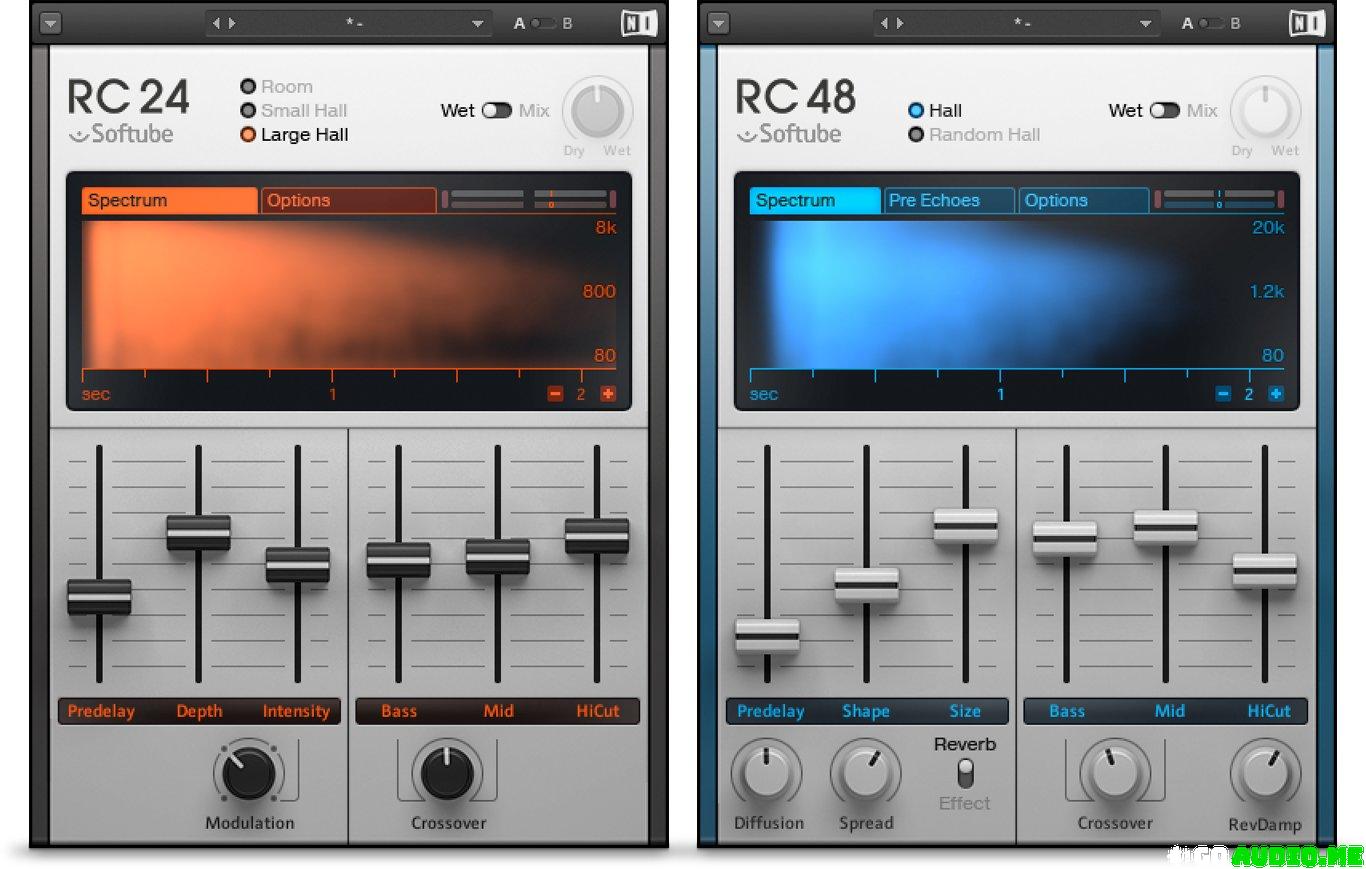Open the preset dropdown arrow in RC 24
This screenshot has width=1366, height=869.
pyautogui.click(x=478, y=23)
